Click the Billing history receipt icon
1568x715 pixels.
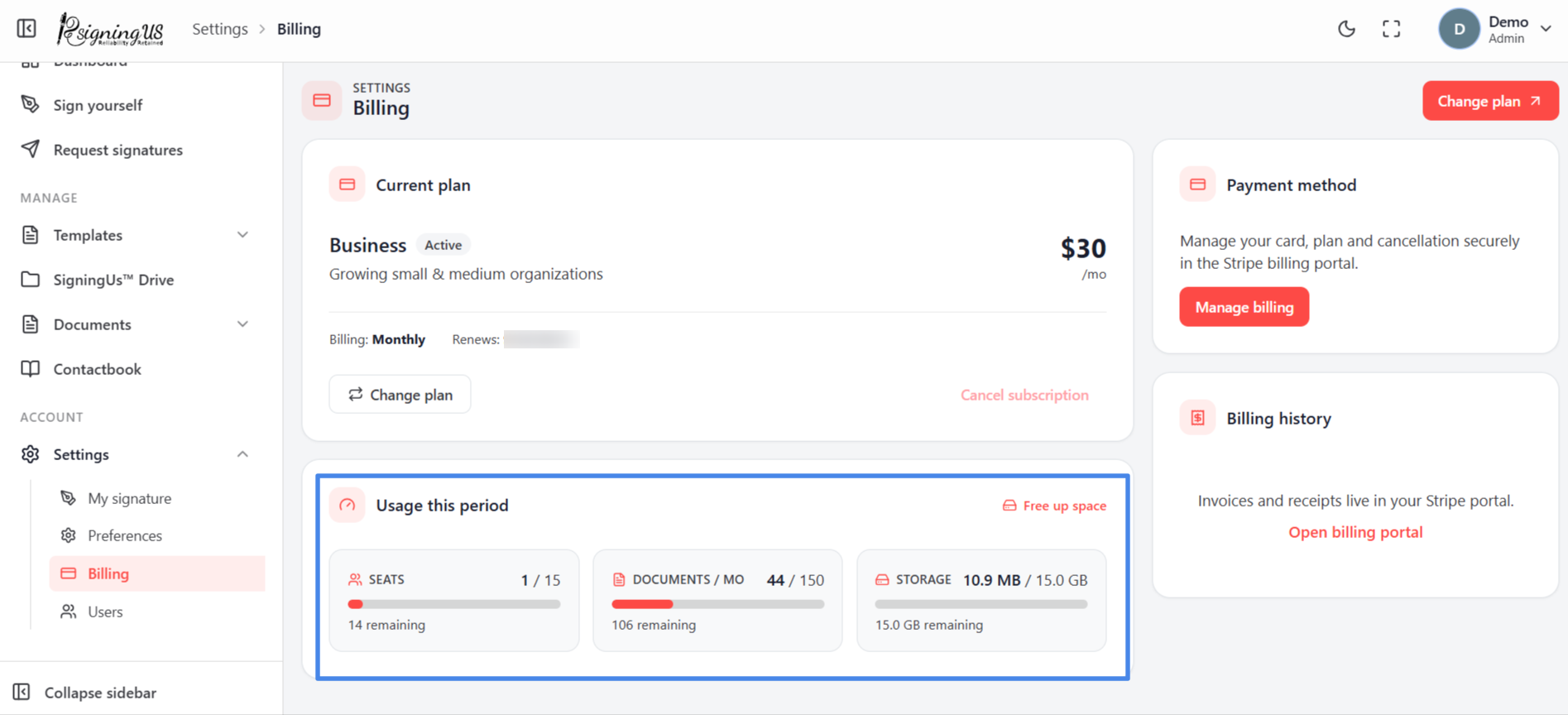point(1197,418)
